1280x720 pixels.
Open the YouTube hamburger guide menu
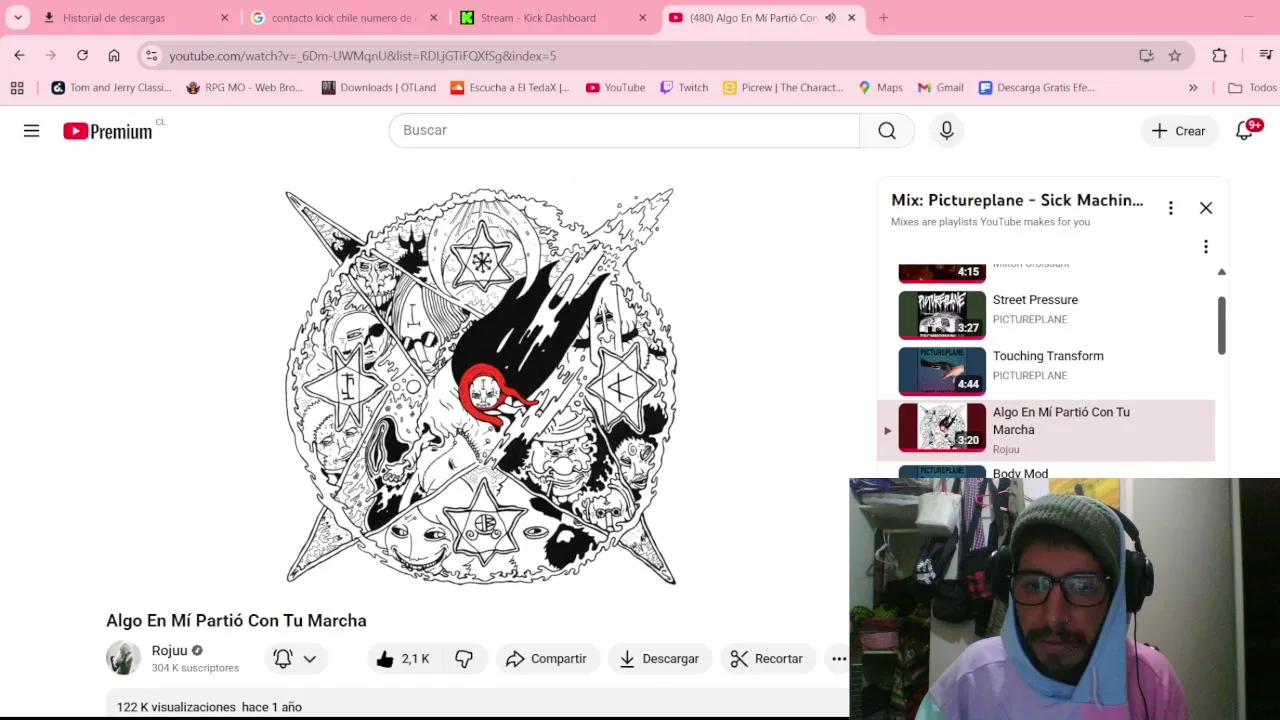[x=32, y=131]
